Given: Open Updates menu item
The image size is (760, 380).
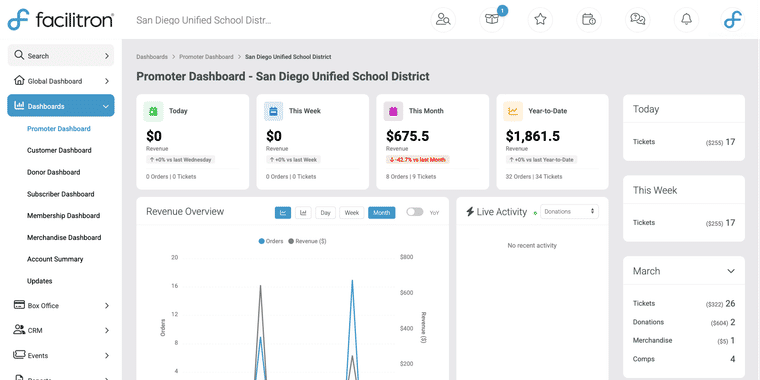Looking at the screenshot, I should 39,281.
